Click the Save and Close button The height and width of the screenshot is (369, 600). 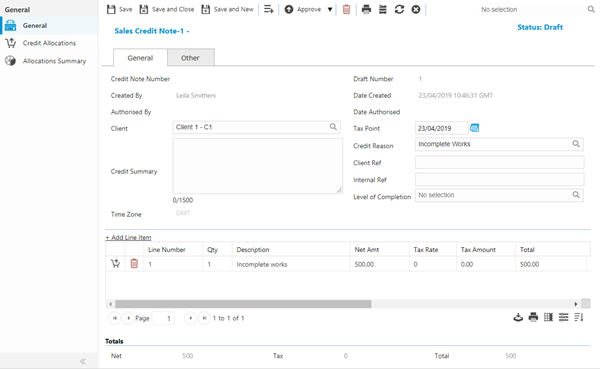click(x=167, y=9)
